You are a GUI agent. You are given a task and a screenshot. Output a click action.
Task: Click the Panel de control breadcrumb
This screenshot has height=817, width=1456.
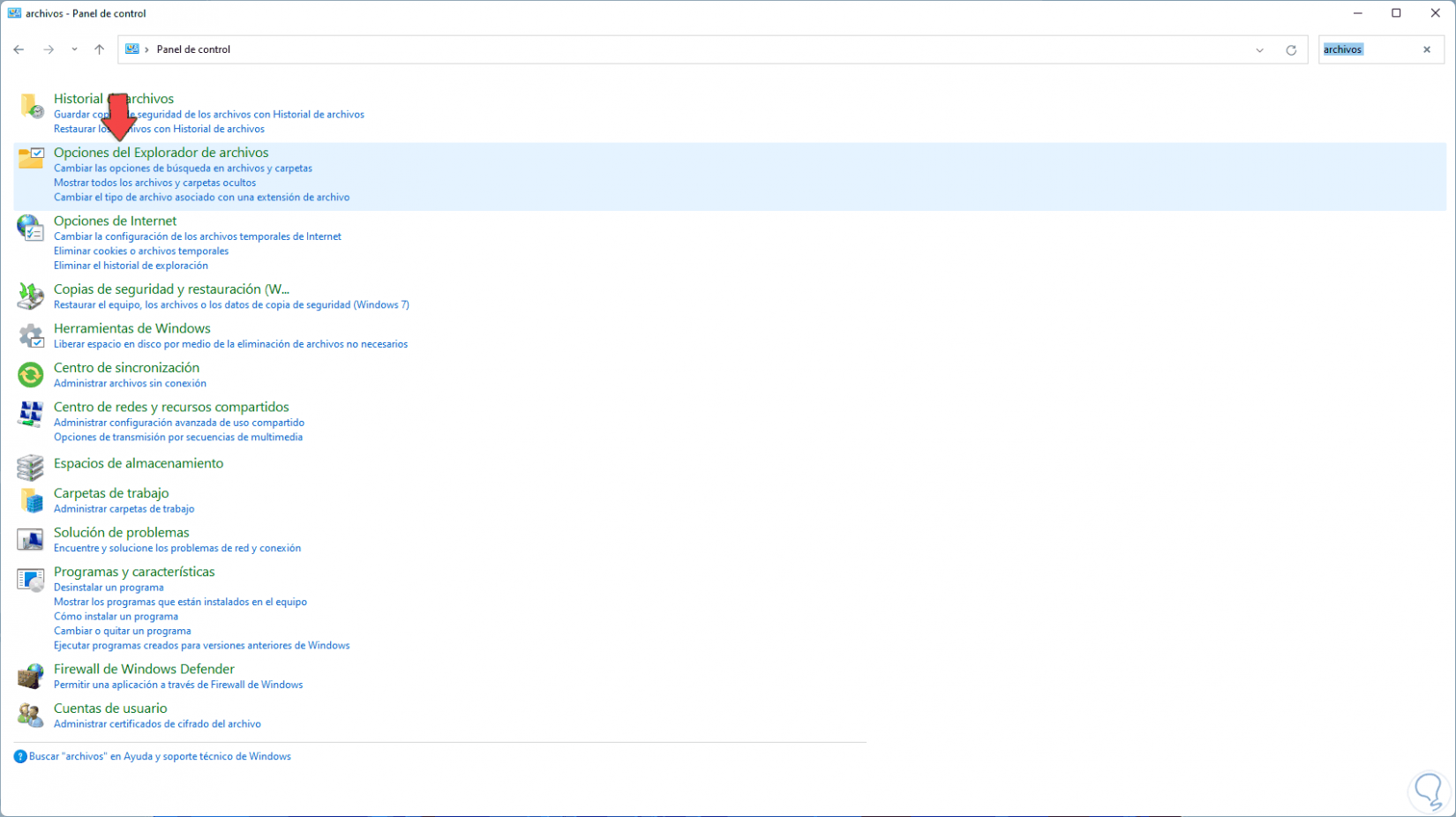pyautogui.click(x=193, y=49)
